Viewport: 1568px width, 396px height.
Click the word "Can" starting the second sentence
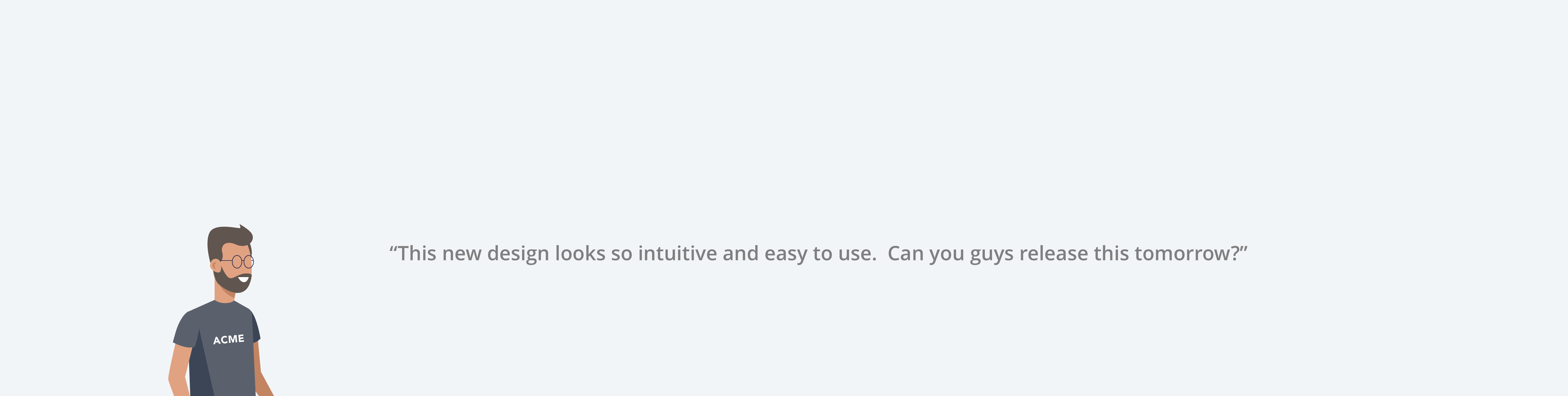tap(906, 253)
